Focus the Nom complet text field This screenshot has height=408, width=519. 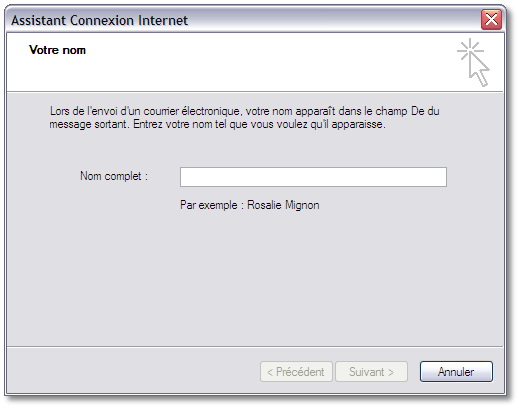[x=313, y=177]
